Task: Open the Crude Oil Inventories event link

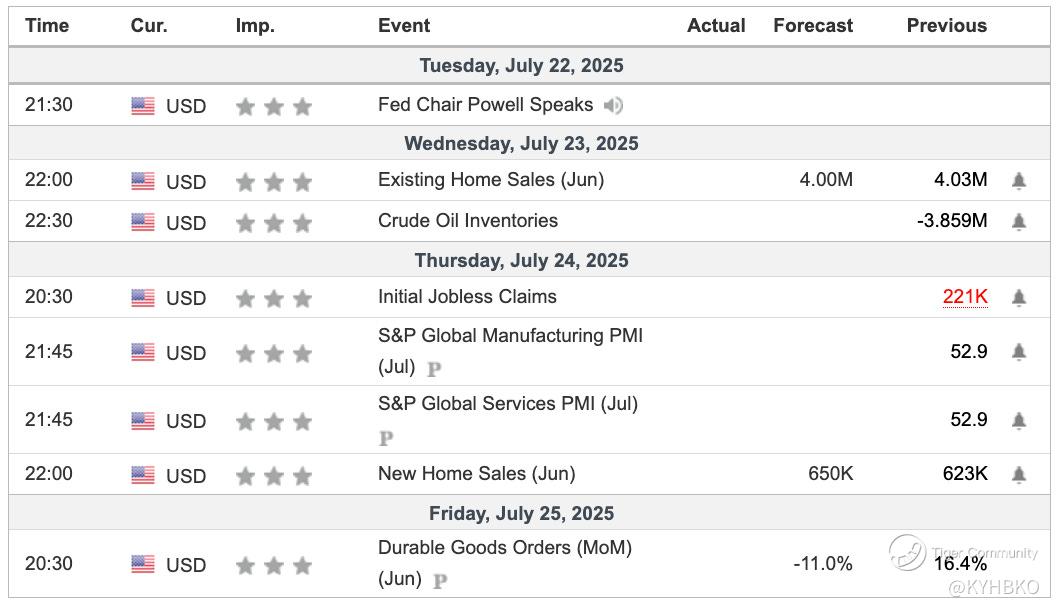Action: [x=467, y=221]
